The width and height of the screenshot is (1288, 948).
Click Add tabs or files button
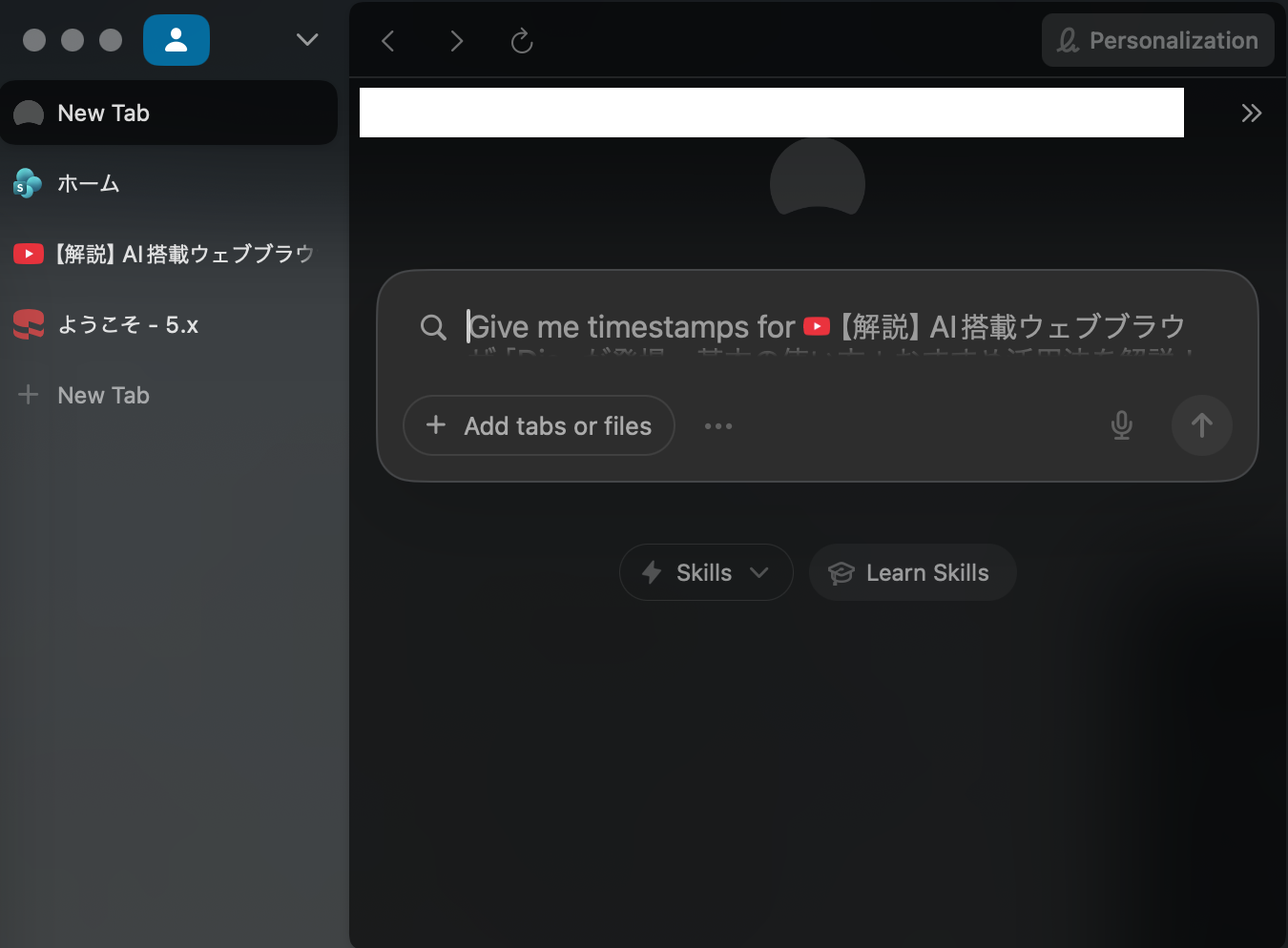[539, 425]
